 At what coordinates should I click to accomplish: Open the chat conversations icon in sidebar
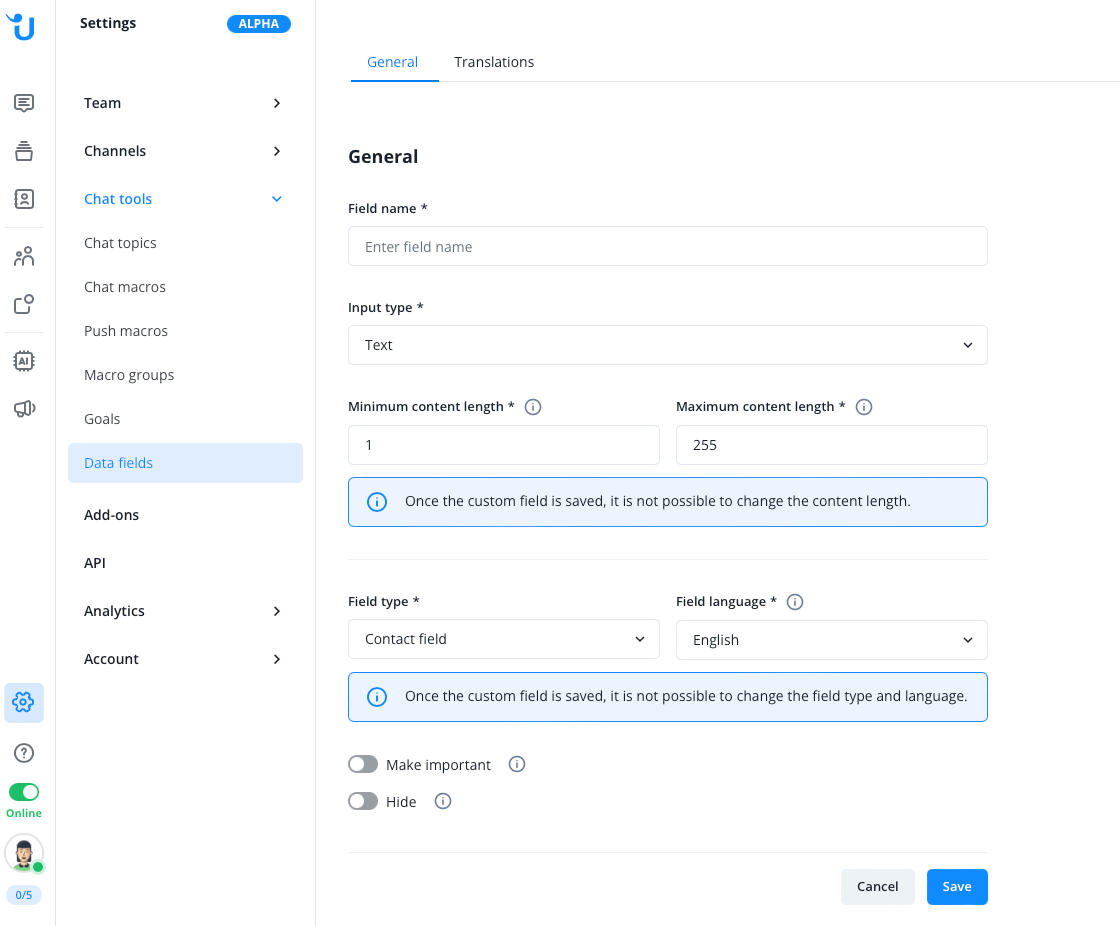[x=24, y=103]
